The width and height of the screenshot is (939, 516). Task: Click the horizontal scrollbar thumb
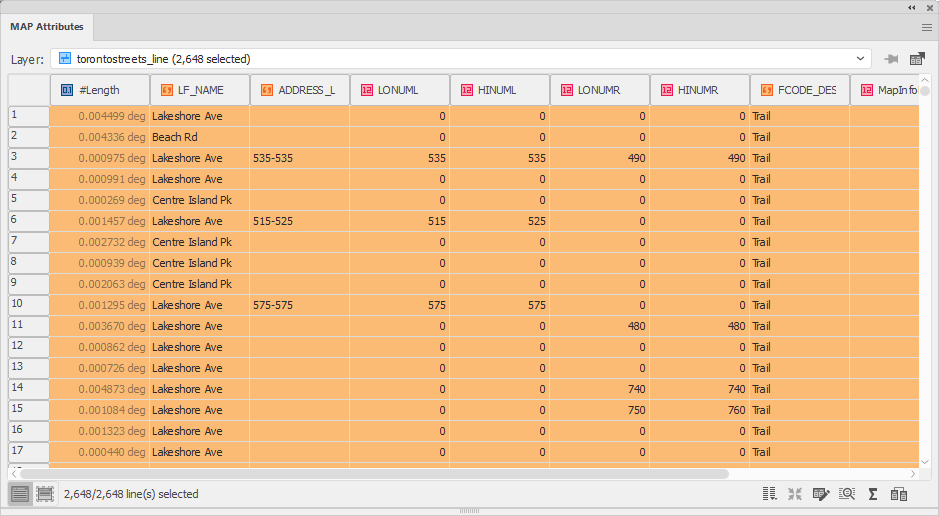click(x=374, y=473)
